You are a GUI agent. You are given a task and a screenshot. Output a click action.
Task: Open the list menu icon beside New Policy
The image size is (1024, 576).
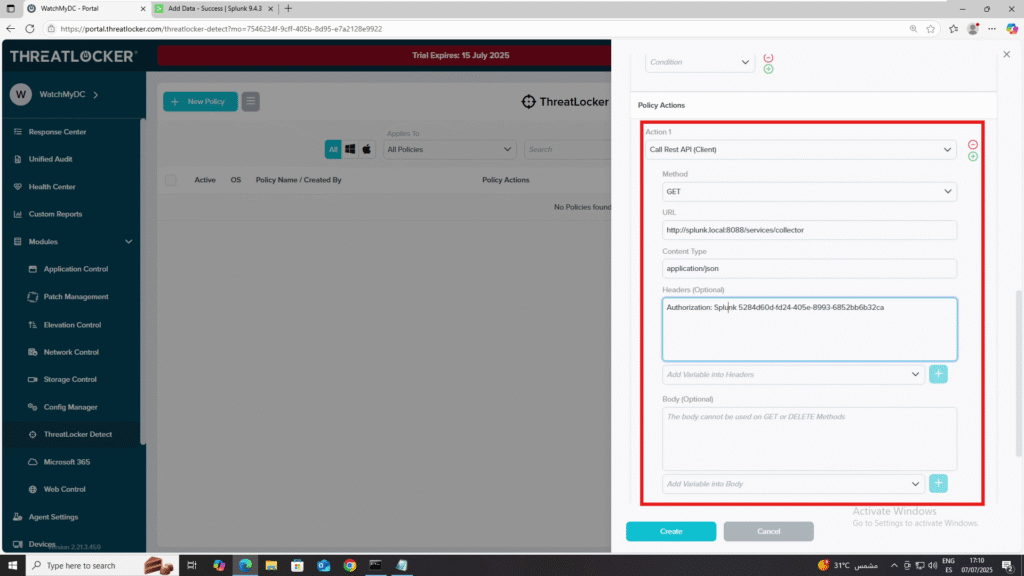point(250,101)
